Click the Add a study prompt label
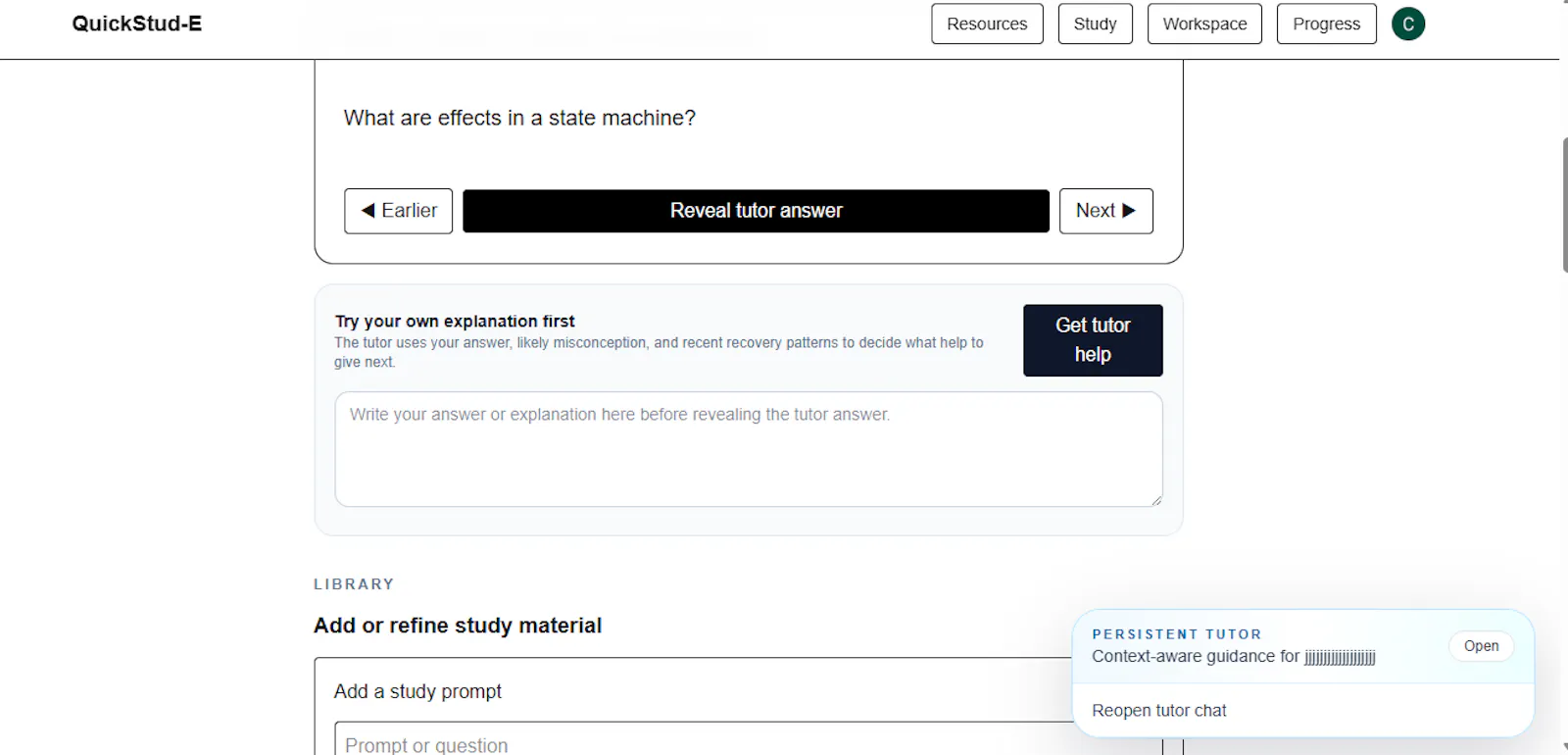 (x=417, y=691)
